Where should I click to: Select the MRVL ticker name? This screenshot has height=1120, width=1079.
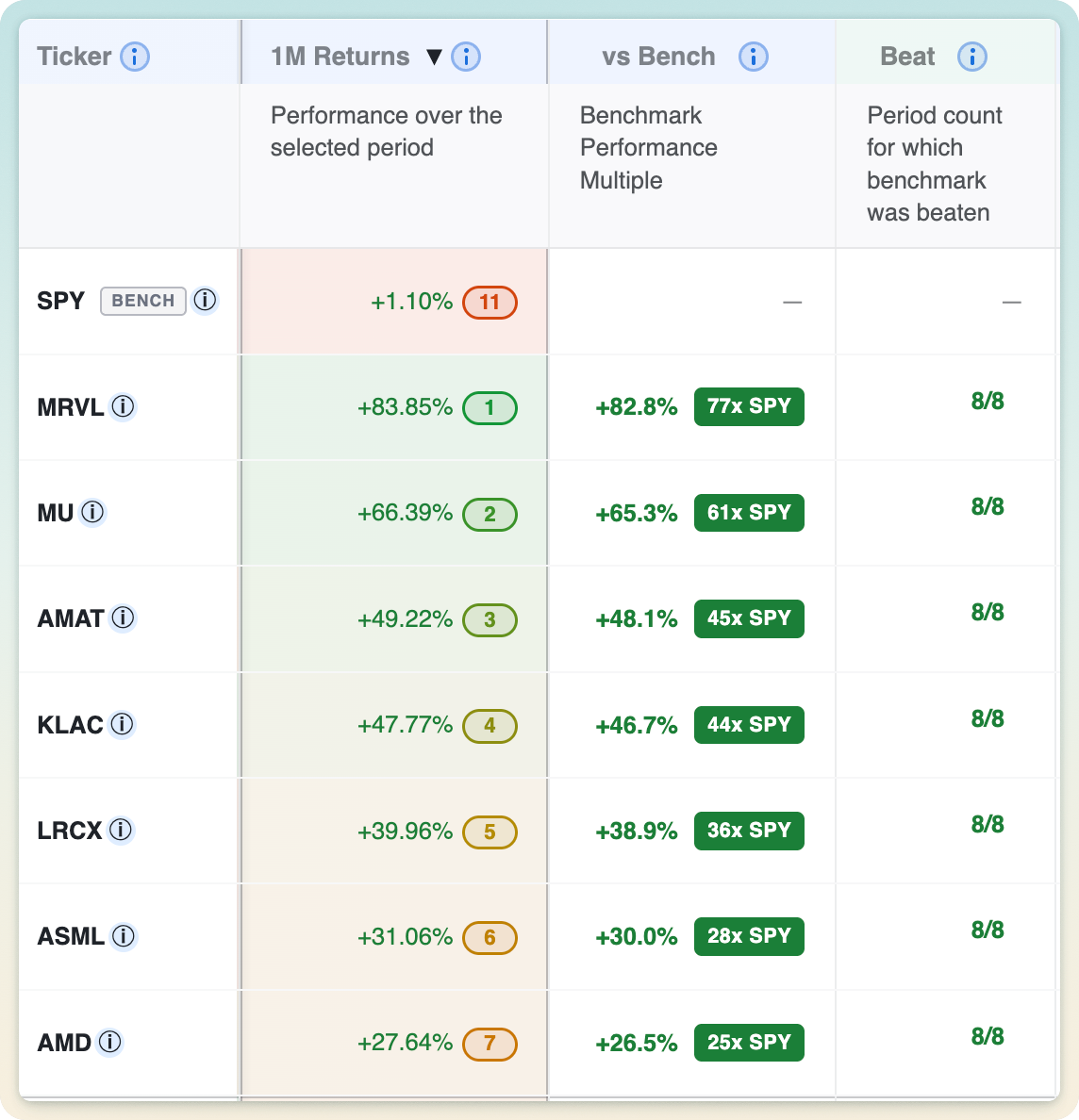(70, 407)
